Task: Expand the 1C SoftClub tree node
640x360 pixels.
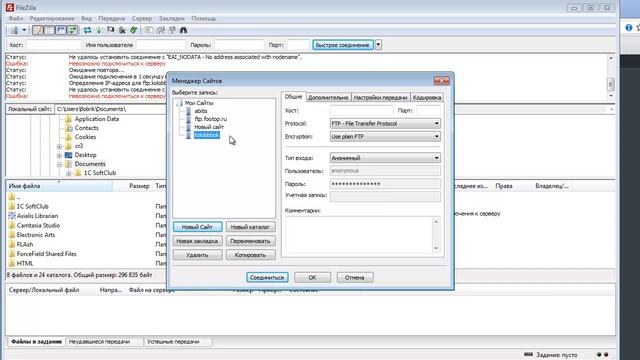Action: pos(69,173)
